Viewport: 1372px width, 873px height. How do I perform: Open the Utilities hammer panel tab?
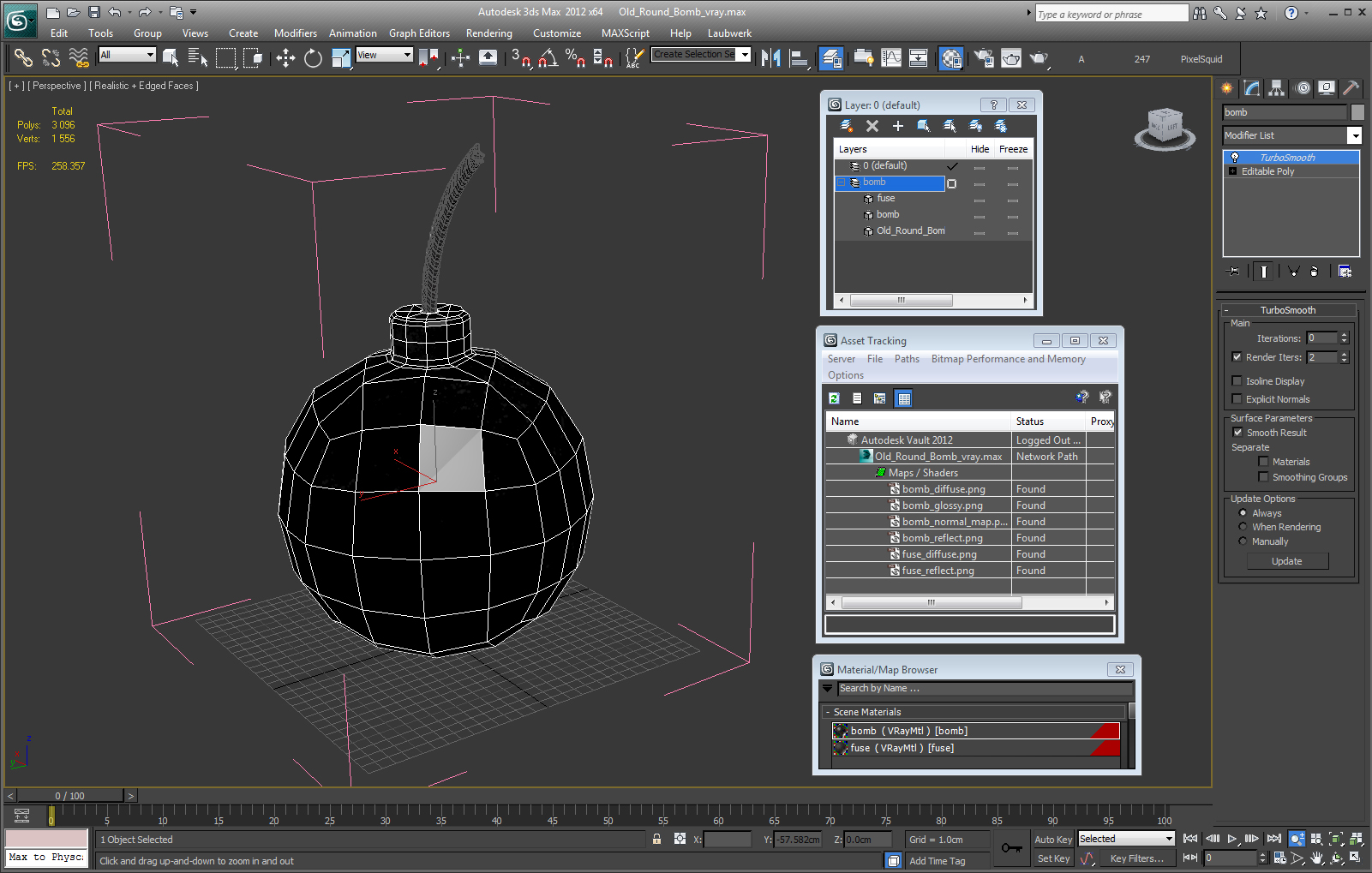1351,88
